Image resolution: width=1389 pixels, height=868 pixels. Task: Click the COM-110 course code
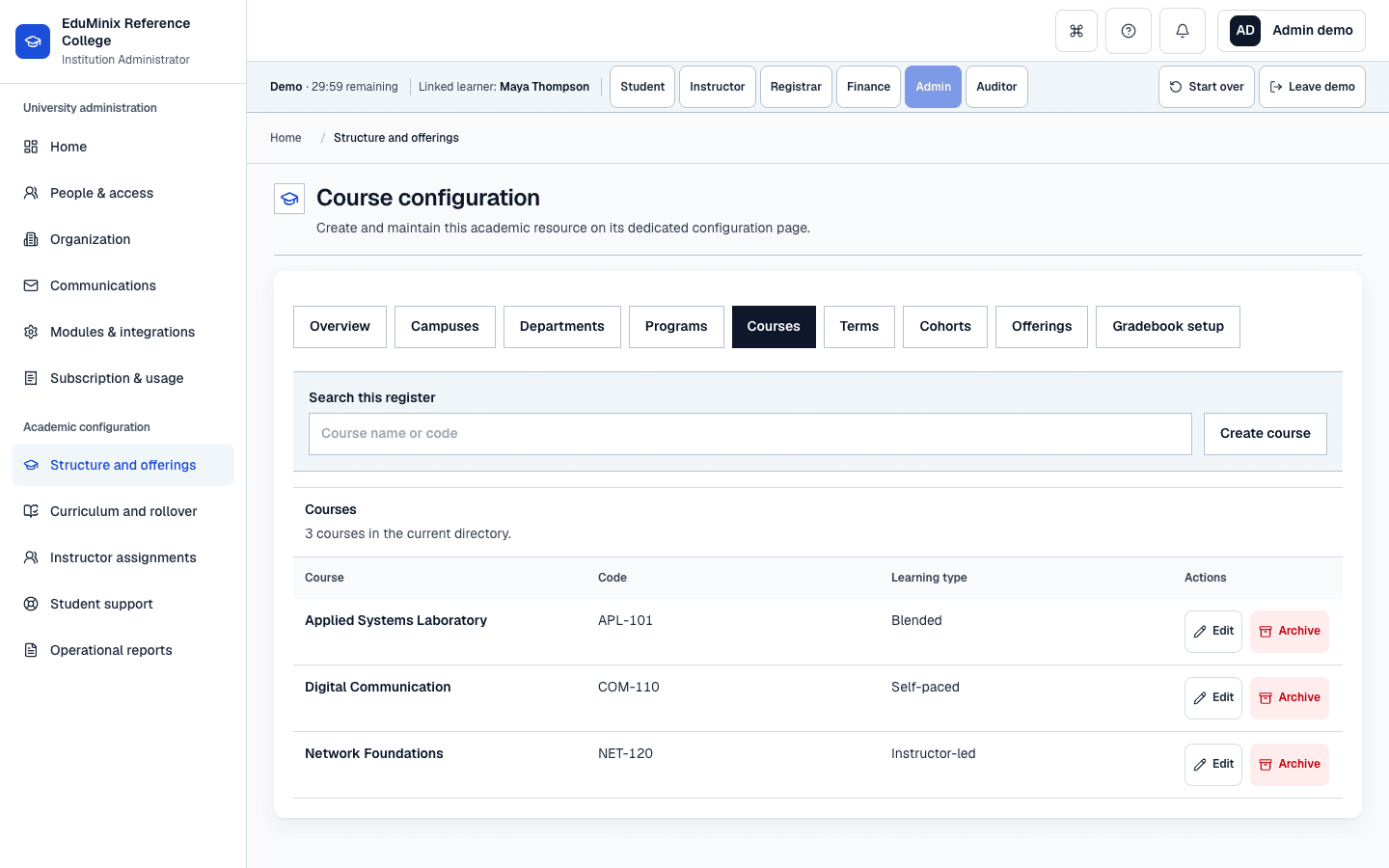pyautogui.click(x=629, y=687)
